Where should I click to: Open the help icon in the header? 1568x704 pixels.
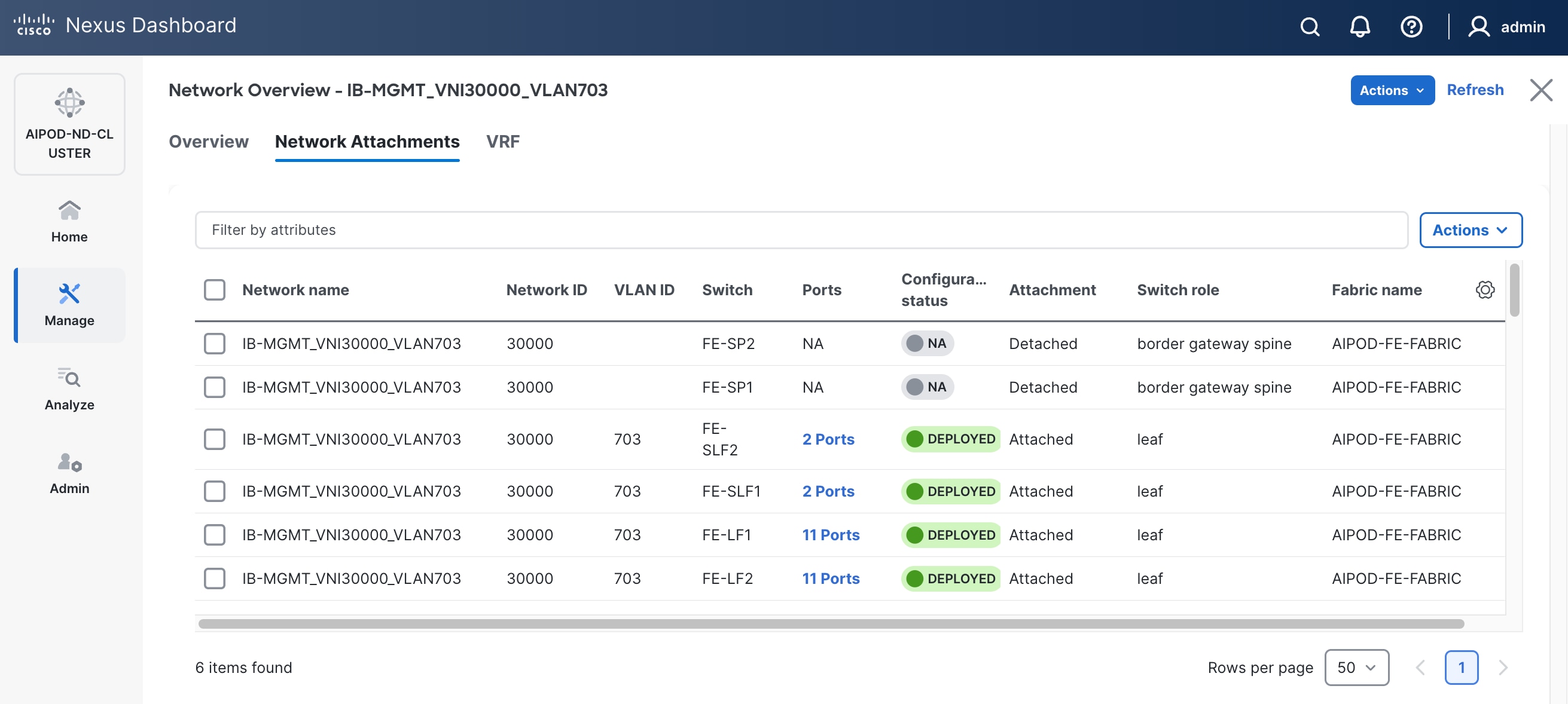pyautogui.click(x=1411, y=27)
